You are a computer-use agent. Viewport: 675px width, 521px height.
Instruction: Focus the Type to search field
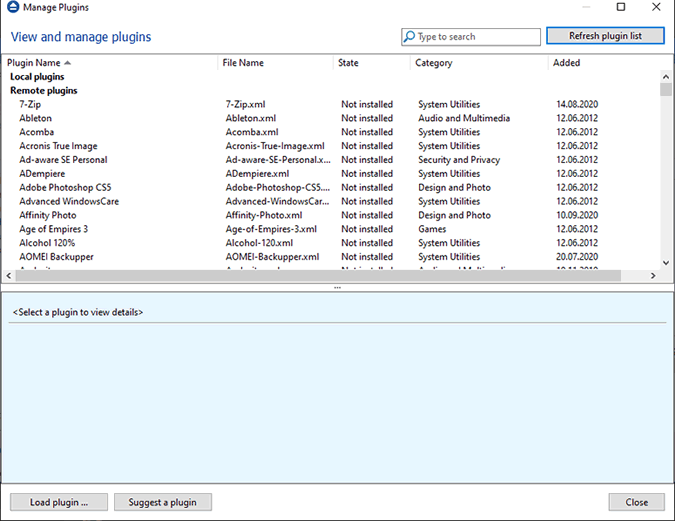click(471, 37)
